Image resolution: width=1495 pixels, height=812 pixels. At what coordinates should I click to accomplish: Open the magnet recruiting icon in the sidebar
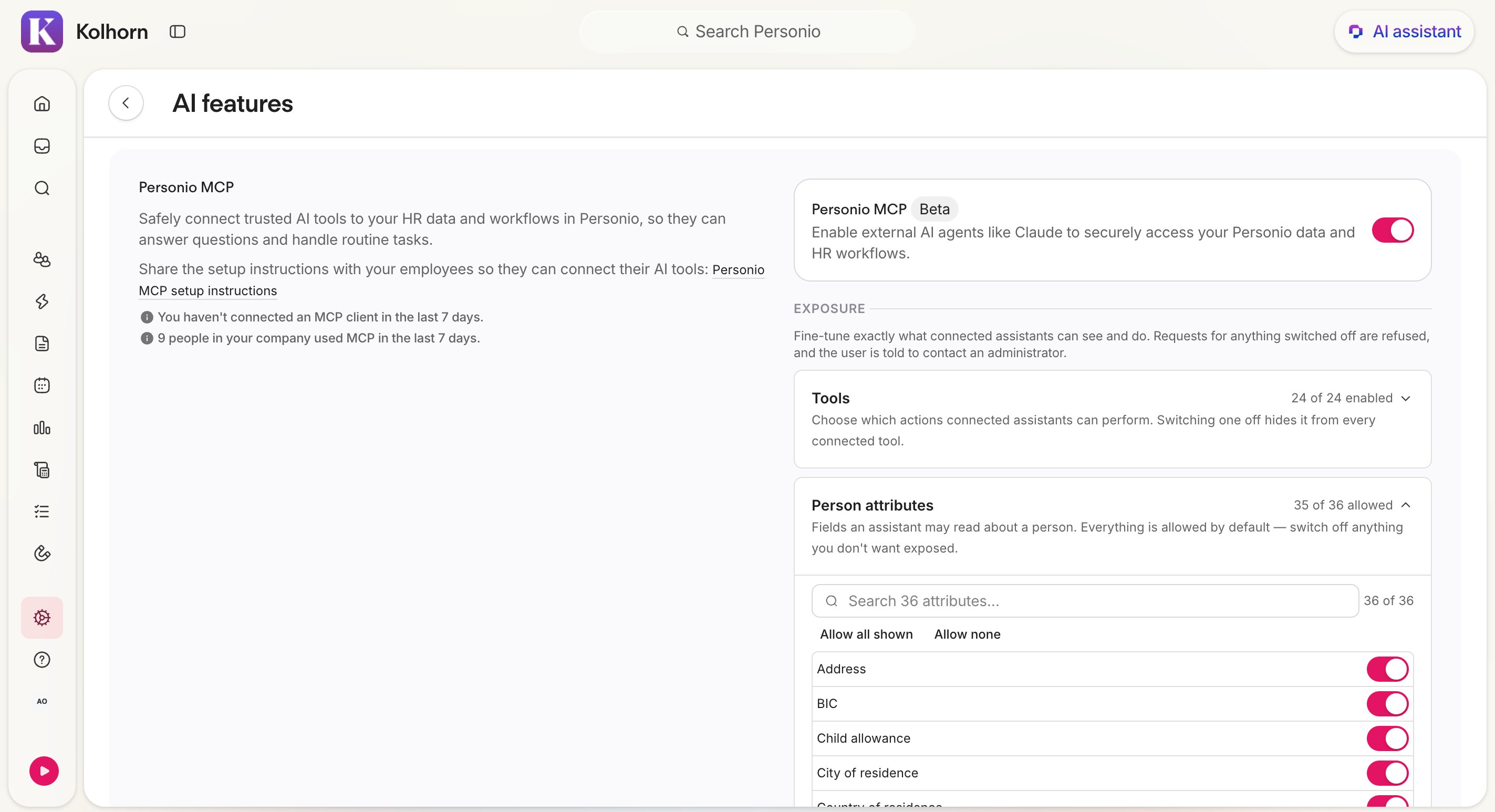click(x=42, y=554)
